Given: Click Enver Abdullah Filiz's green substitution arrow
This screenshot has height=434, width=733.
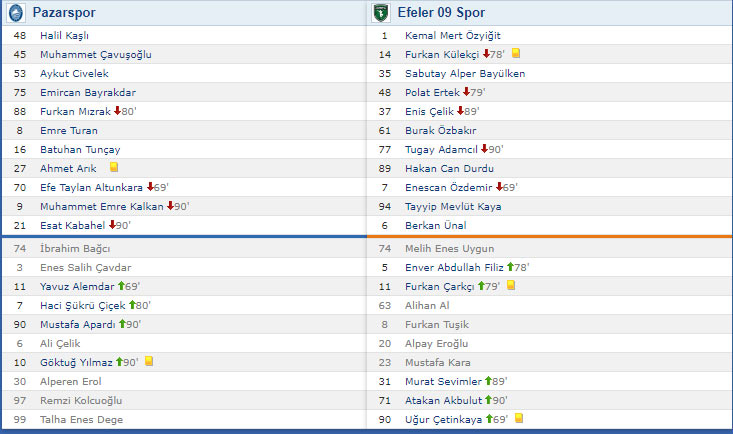Looking at the screenshot, I should click(x=508, y=267).
